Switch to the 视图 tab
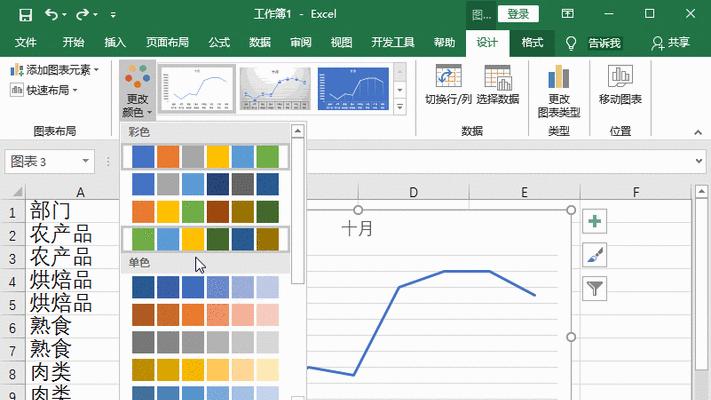Screen dimensions: 711x400 (341, 43)
